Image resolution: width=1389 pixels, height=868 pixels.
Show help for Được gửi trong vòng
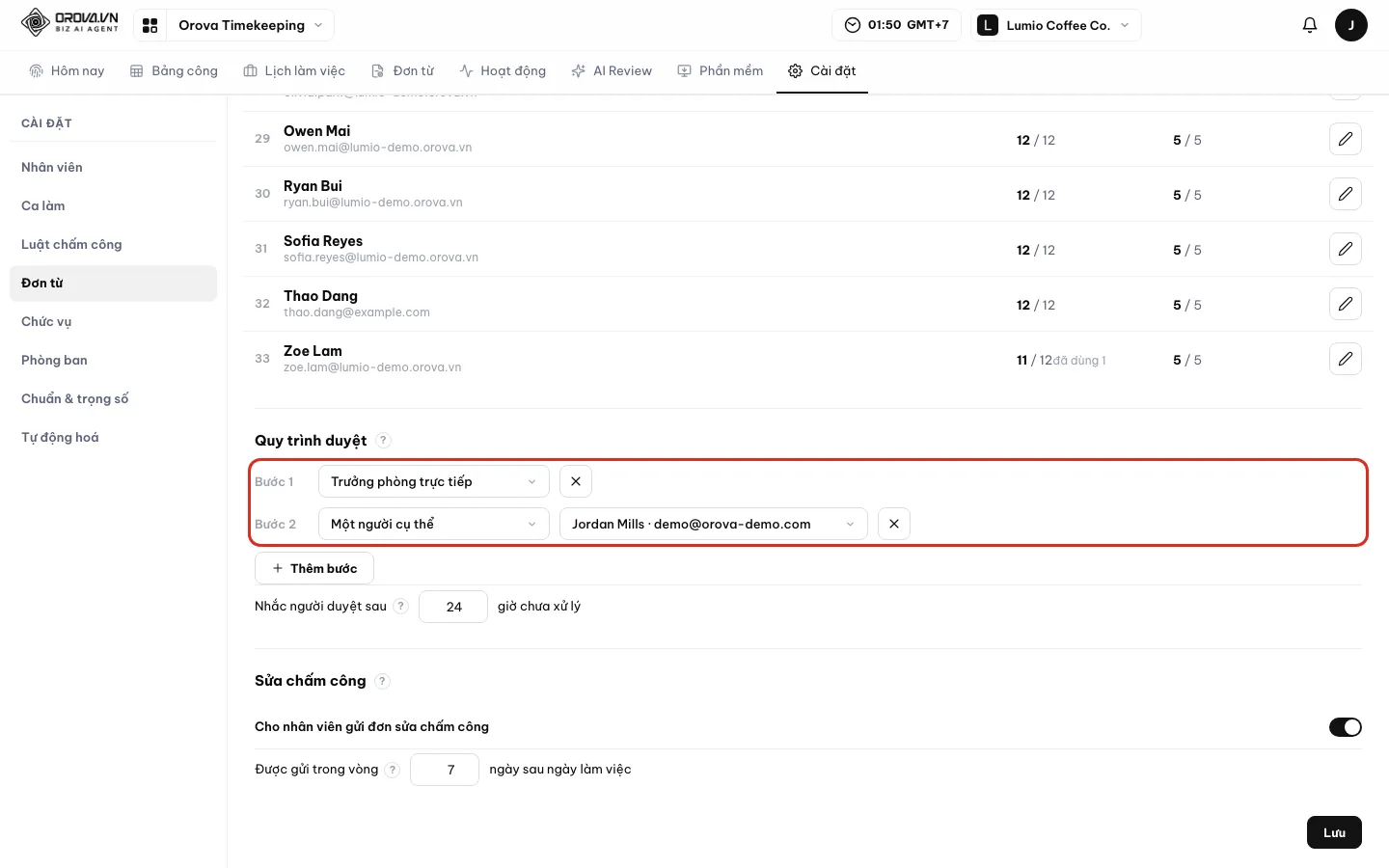pyautogui.click(x=393, y=770)
